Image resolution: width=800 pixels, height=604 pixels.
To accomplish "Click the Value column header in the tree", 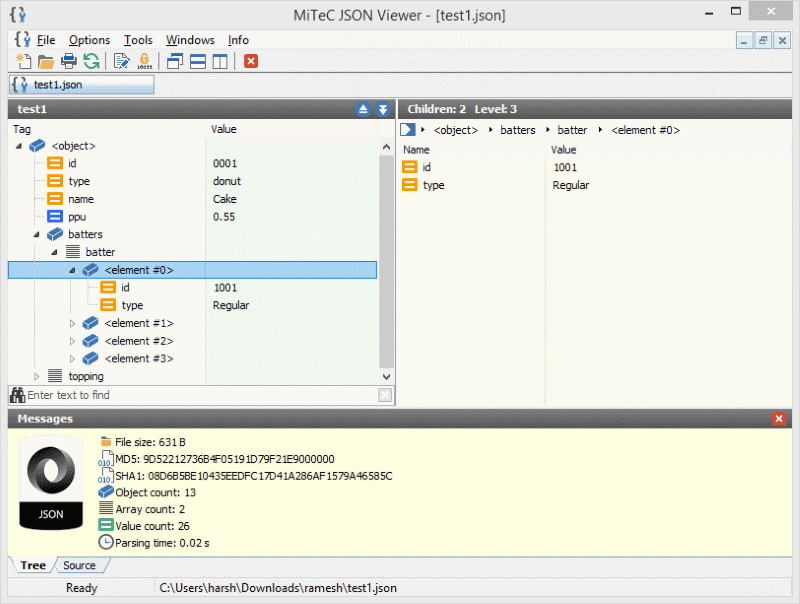I will point(292,129).
